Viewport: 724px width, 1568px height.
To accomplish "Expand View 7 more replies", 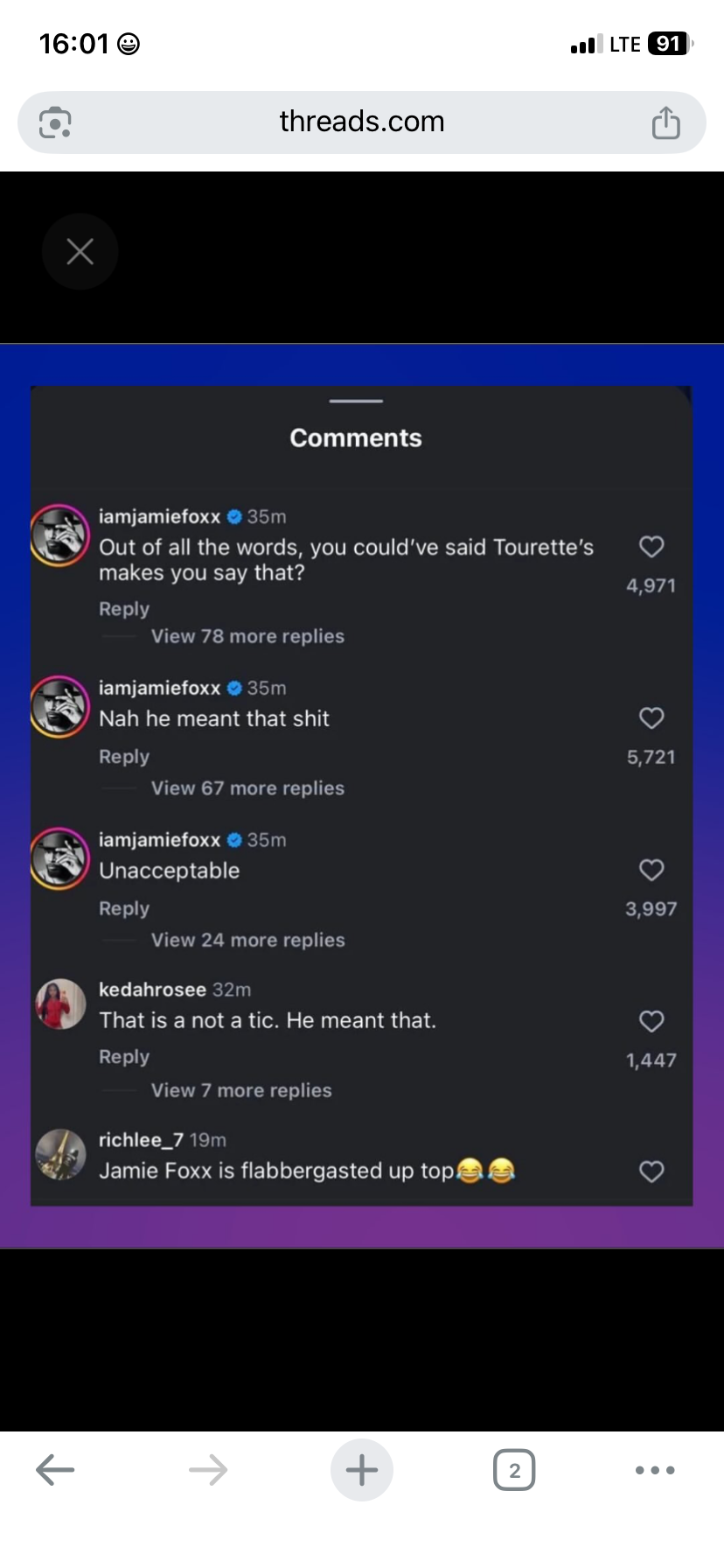I will tap(241, 1090).
